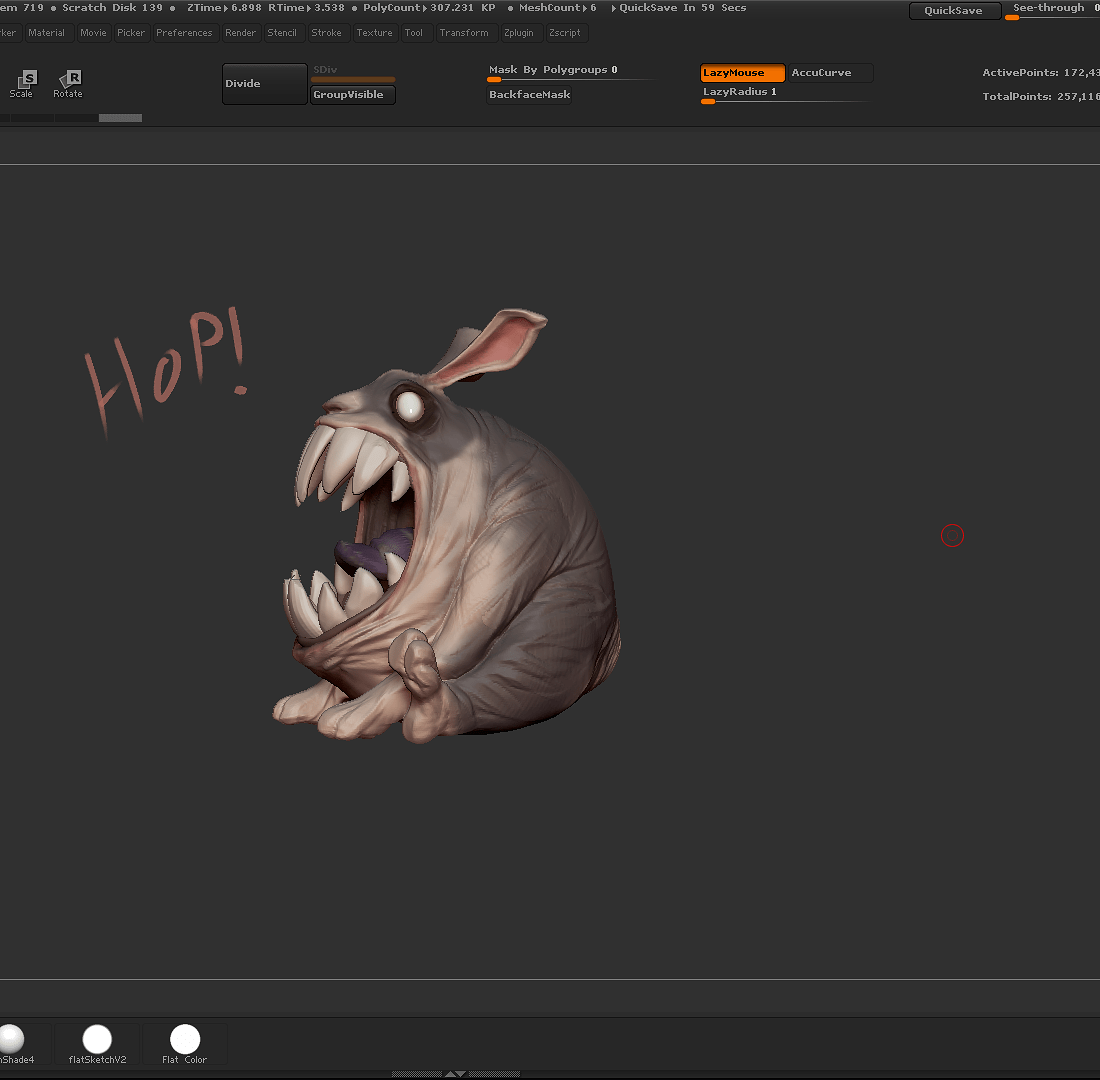Click the TotalPoints count text

pyautogui.click(x=1040, y=97)
